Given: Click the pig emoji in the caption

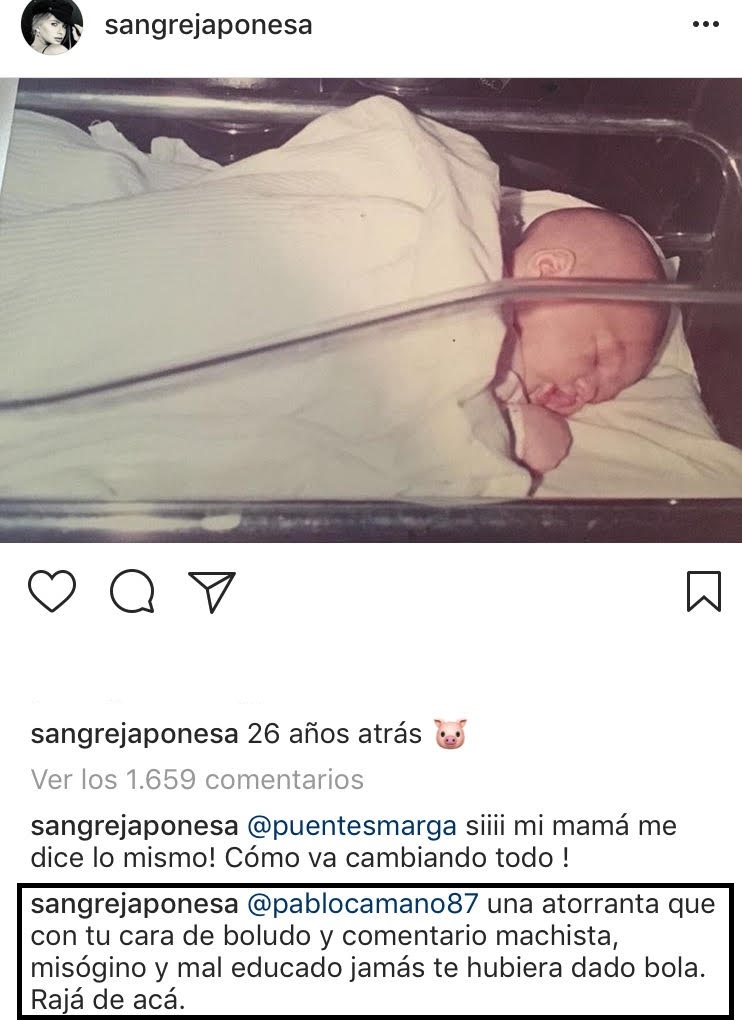Looking at the screenshot, I should point(451,733).
